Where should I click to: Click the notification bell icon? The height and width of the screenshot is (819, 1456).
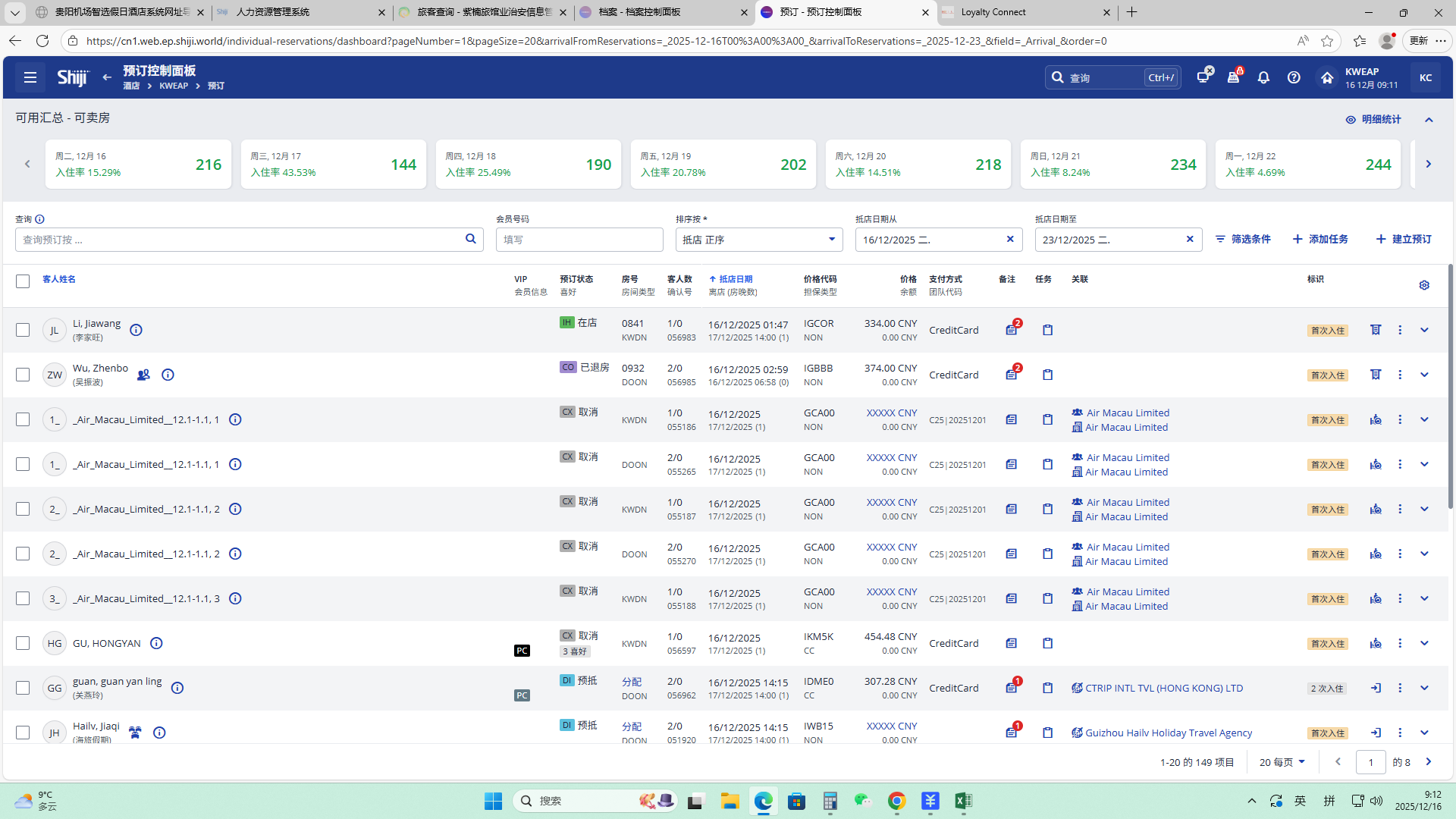(1263, 77)
